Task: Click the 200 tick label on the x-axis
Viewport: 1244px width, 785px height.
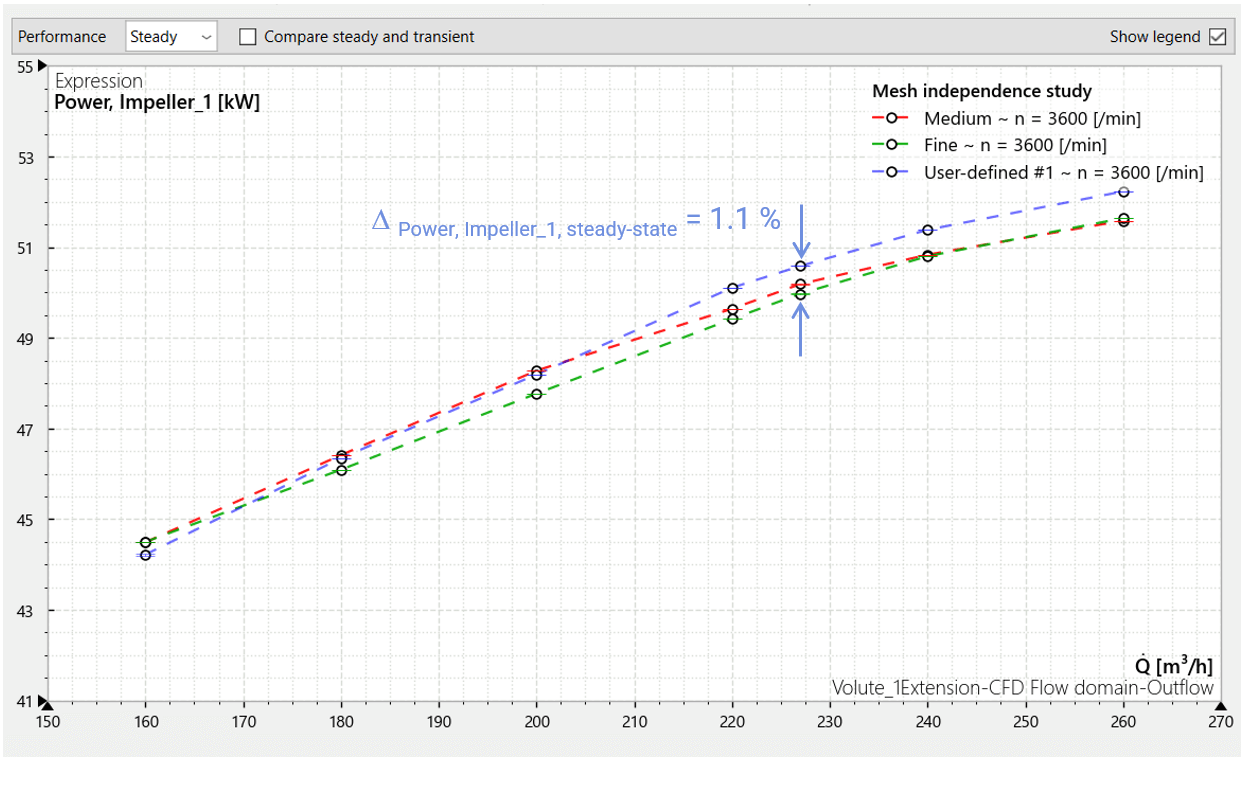Action: pos(537,721)
